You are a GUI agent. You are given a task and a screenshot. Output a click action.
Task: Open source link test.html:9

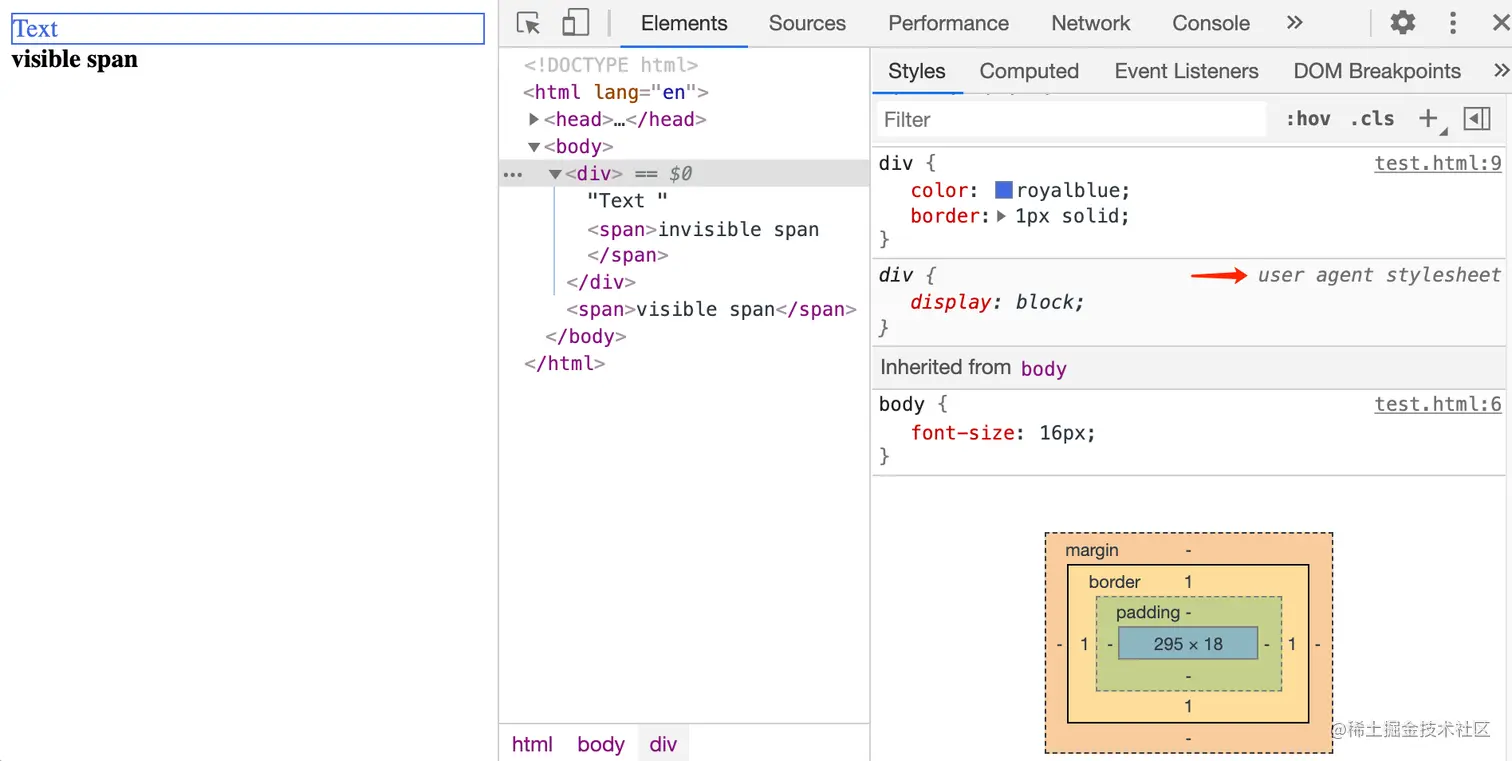[1438, 164]
